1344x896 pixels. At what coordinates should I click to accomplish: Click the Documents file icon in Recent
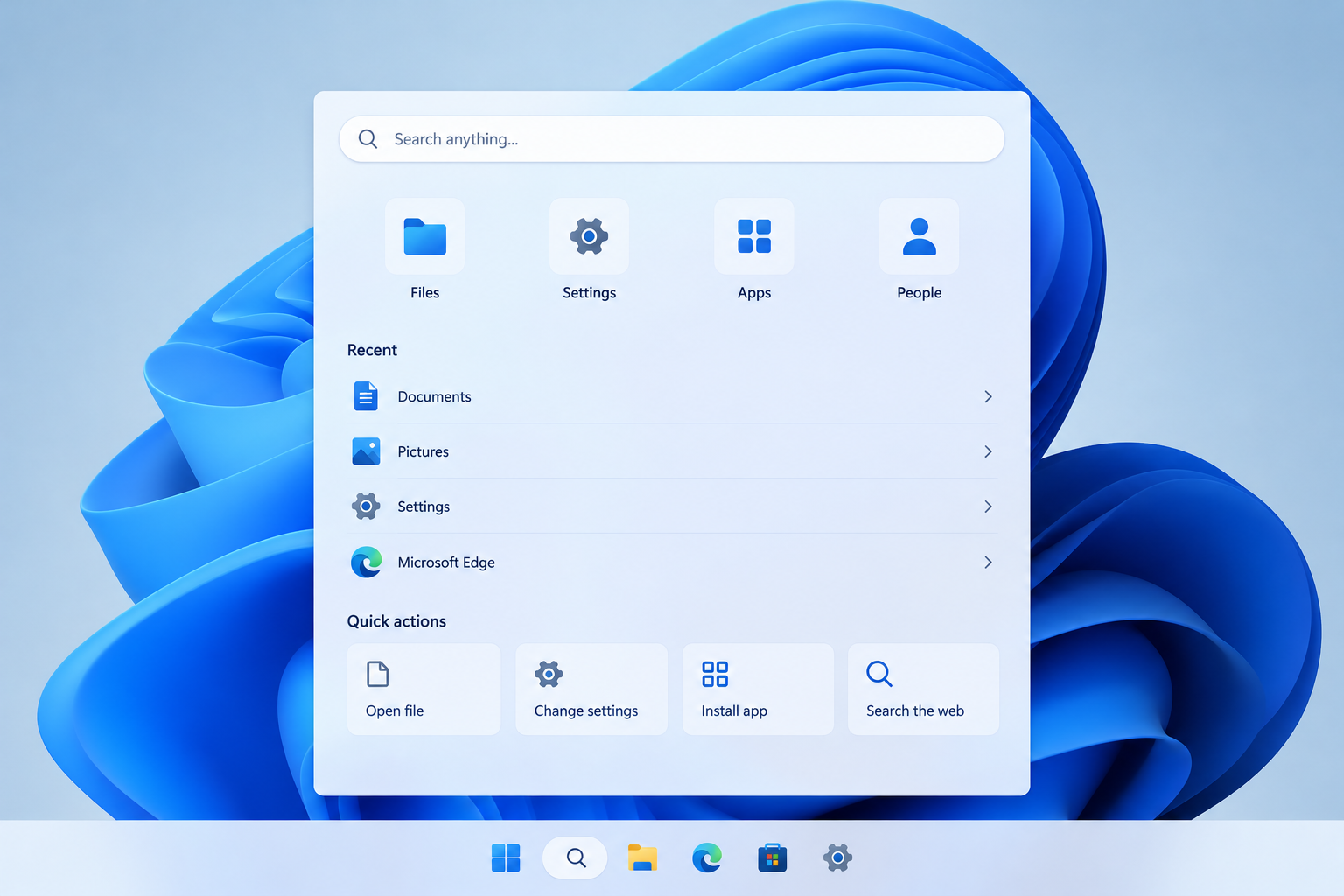click(366, 396)
